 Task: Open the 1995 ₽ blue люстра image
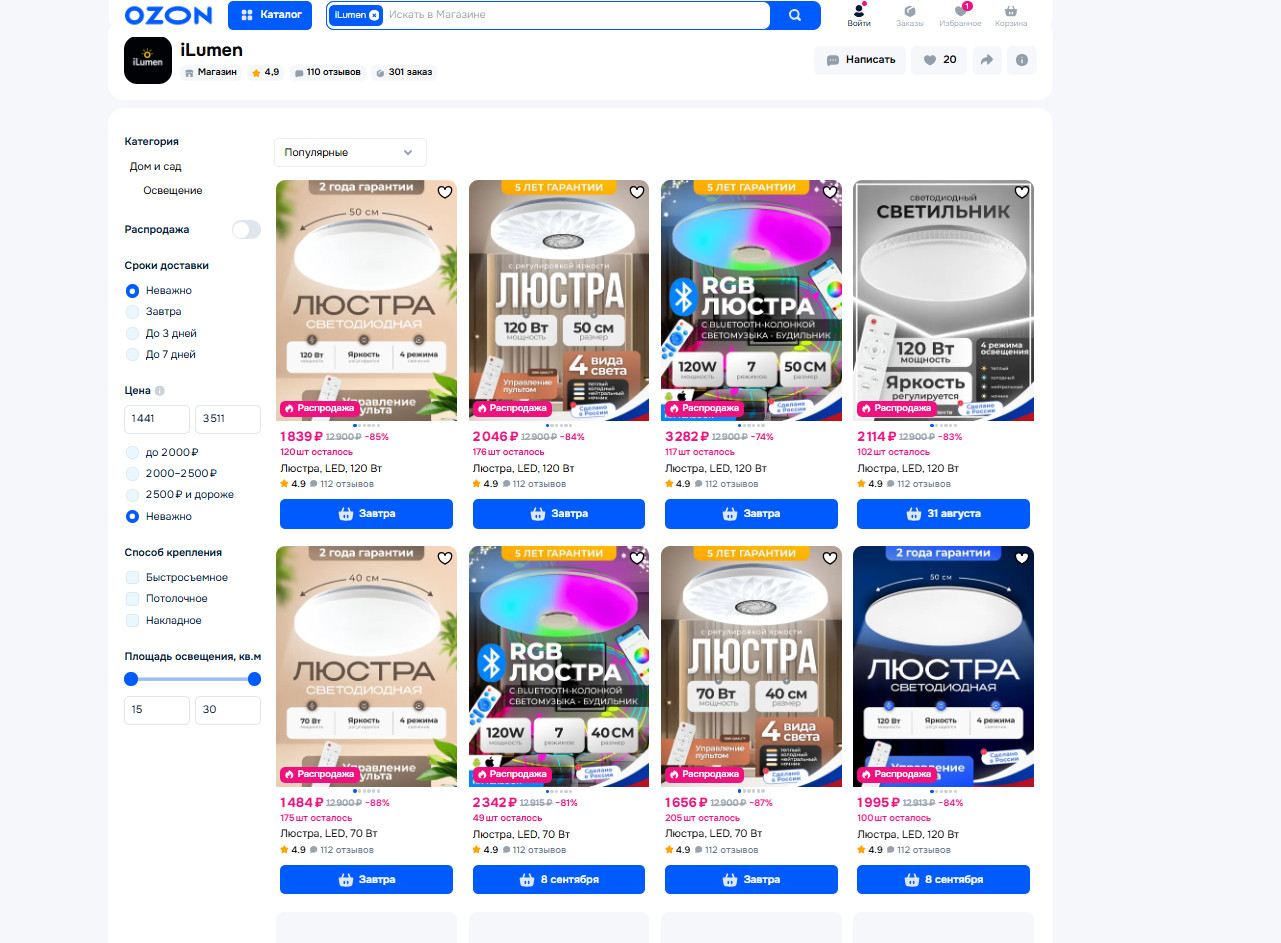[x=943, y=666]
